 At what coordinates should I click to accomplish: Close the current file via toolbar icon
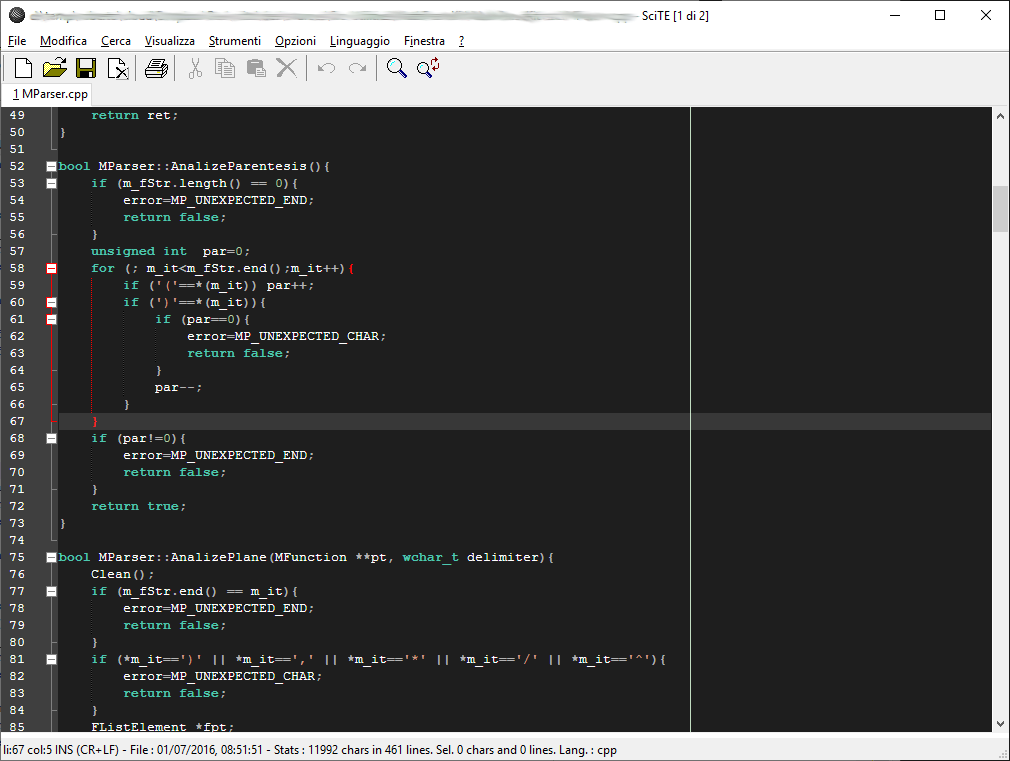pyautogui.click(x=118, y=68)
